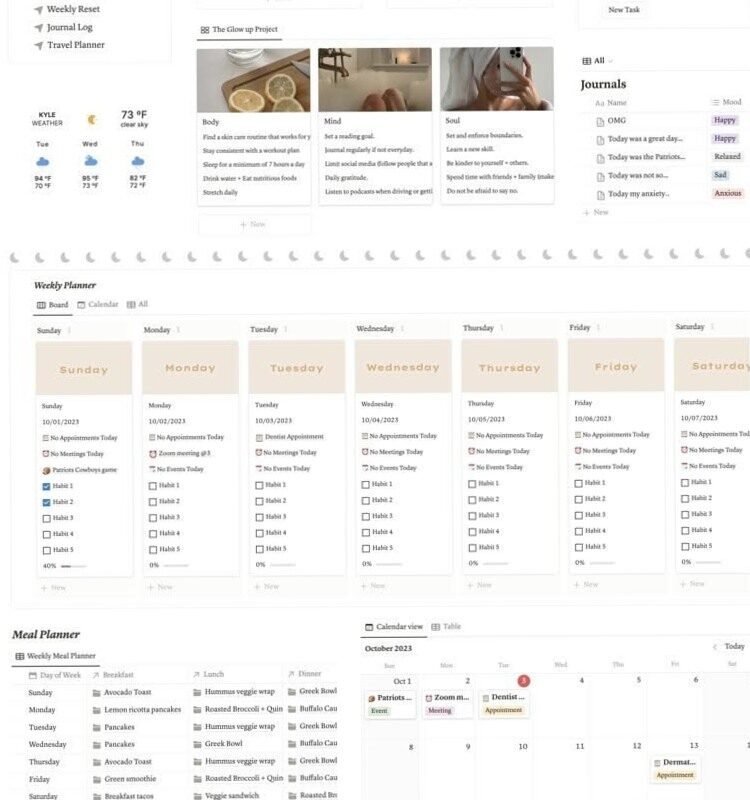Add new card under Glow up gallery

(254, 224)
